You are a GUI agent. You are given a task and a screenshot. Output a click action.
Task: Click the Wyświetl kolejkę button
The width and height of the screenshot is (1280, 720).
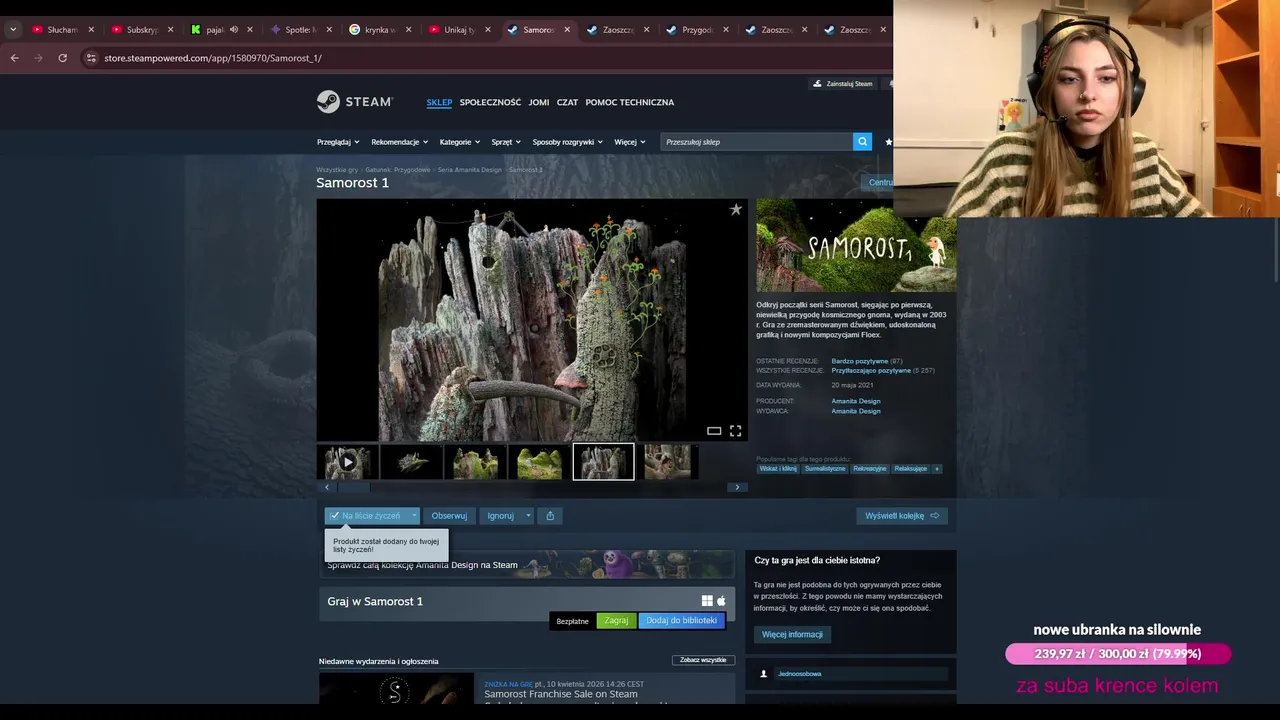click(x=902, y=516)
